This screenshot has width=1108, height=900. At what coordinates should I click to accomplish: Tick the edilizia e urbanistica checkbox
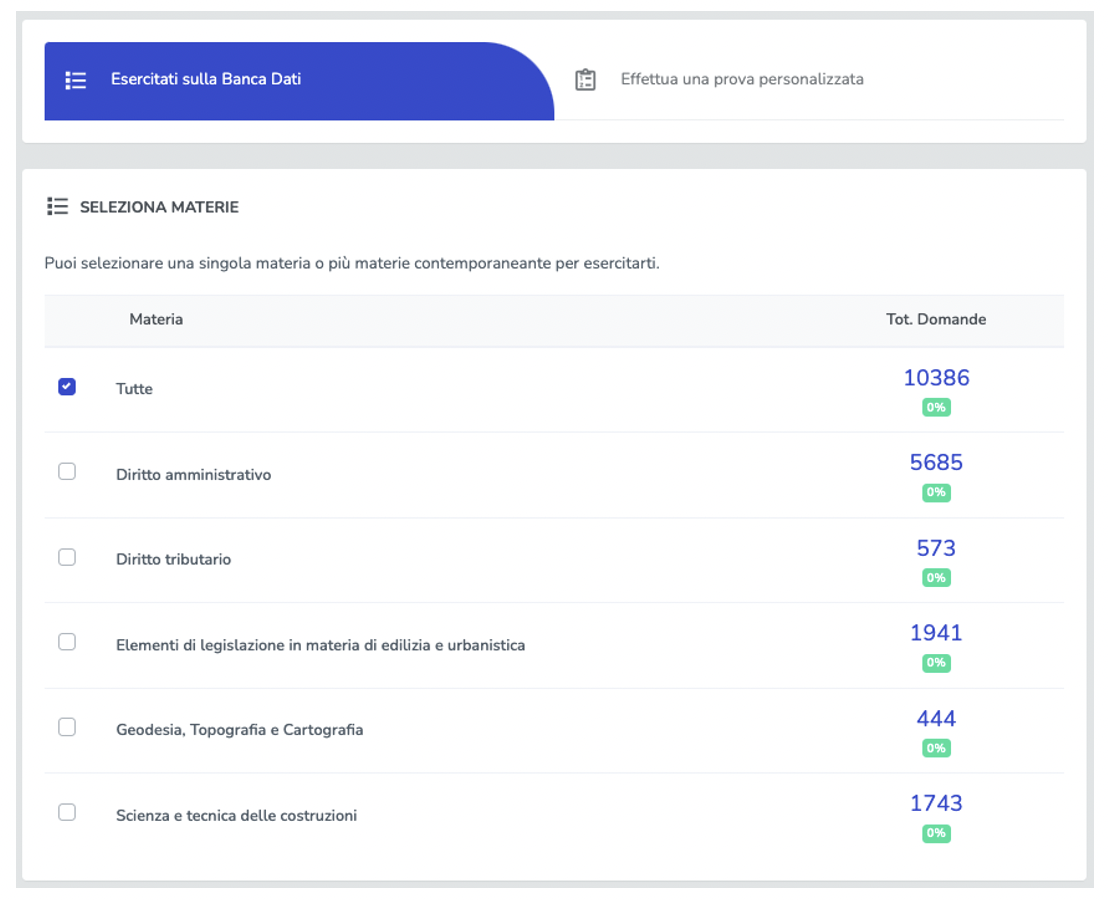coord(67,642)
